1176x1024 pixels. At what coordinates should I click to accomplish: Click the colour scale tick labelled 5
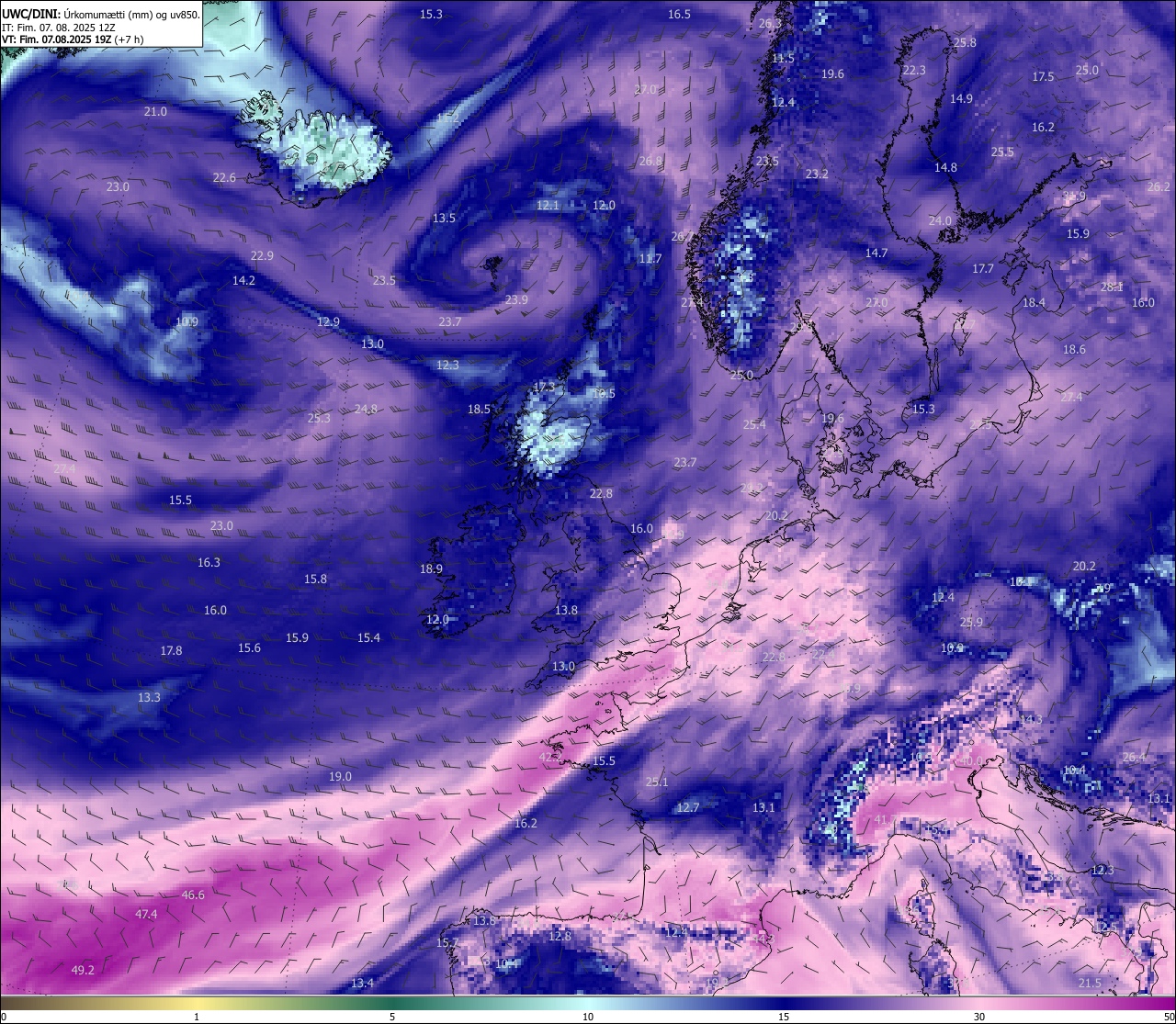click(x=392, y=1017)
